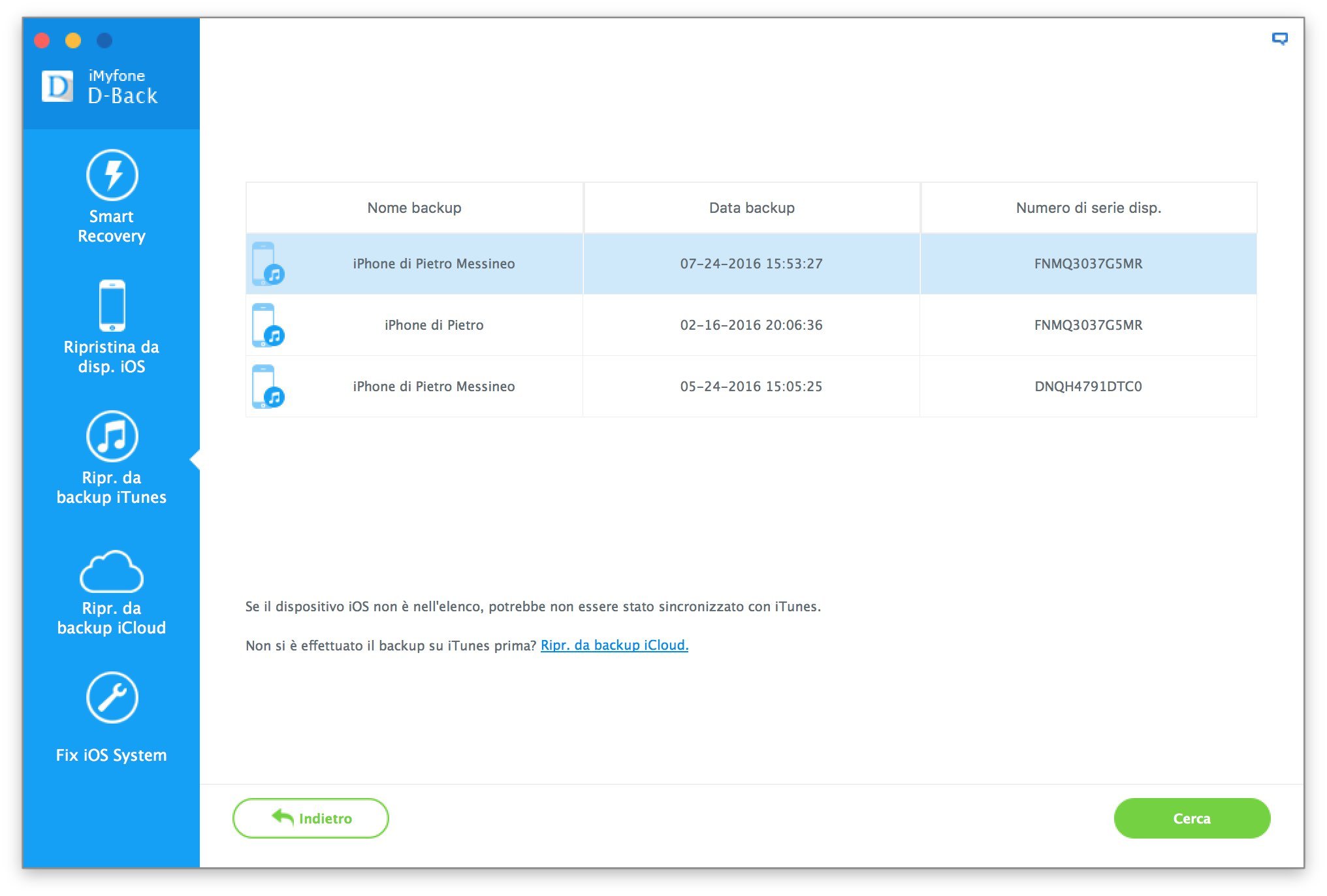Select the iPhone device icon for iOS recovery
The width and height of the screenshot is (1327, 896).
click(112, 306)
